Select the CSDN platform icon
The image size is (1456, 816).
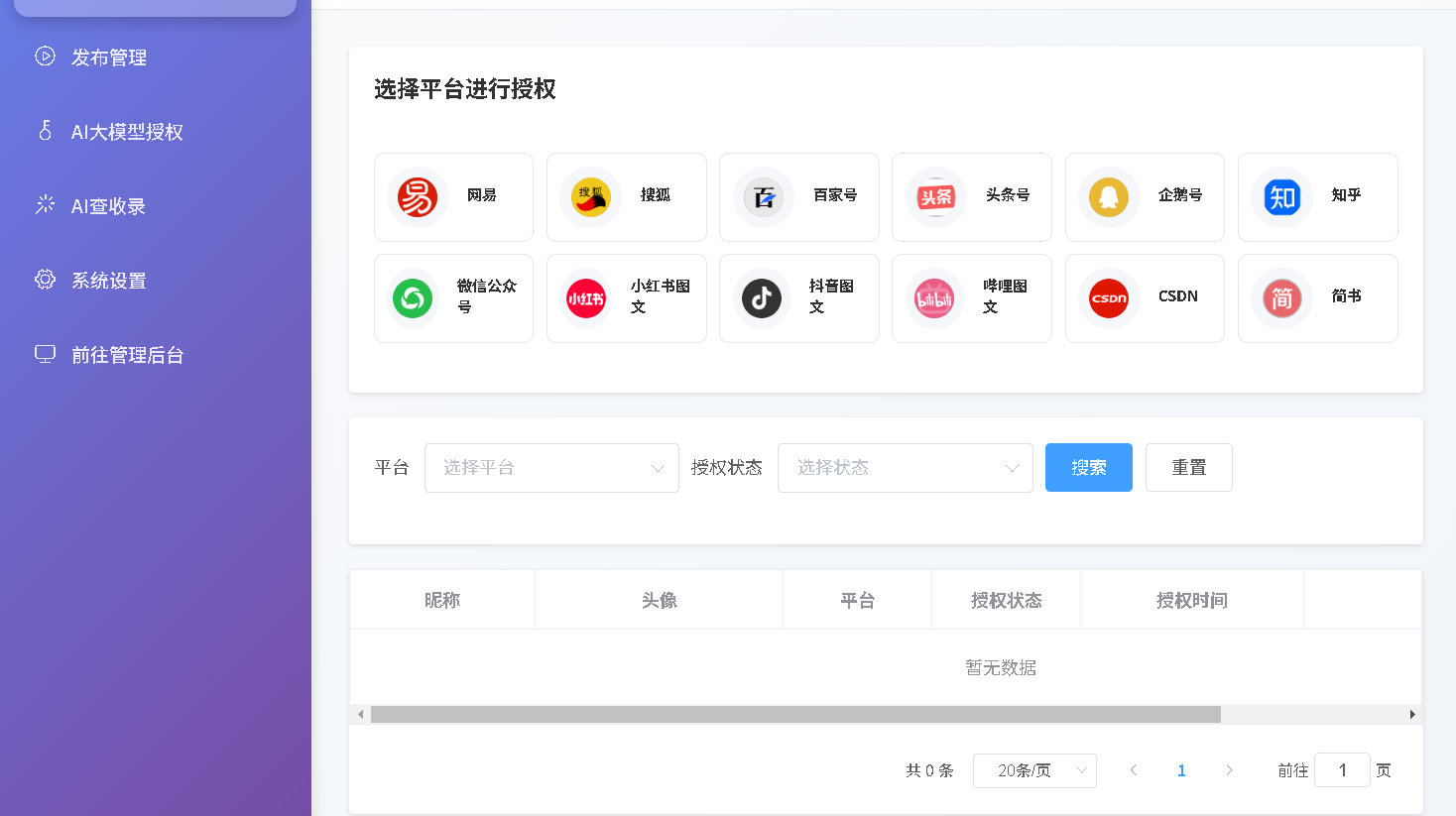1108,298
